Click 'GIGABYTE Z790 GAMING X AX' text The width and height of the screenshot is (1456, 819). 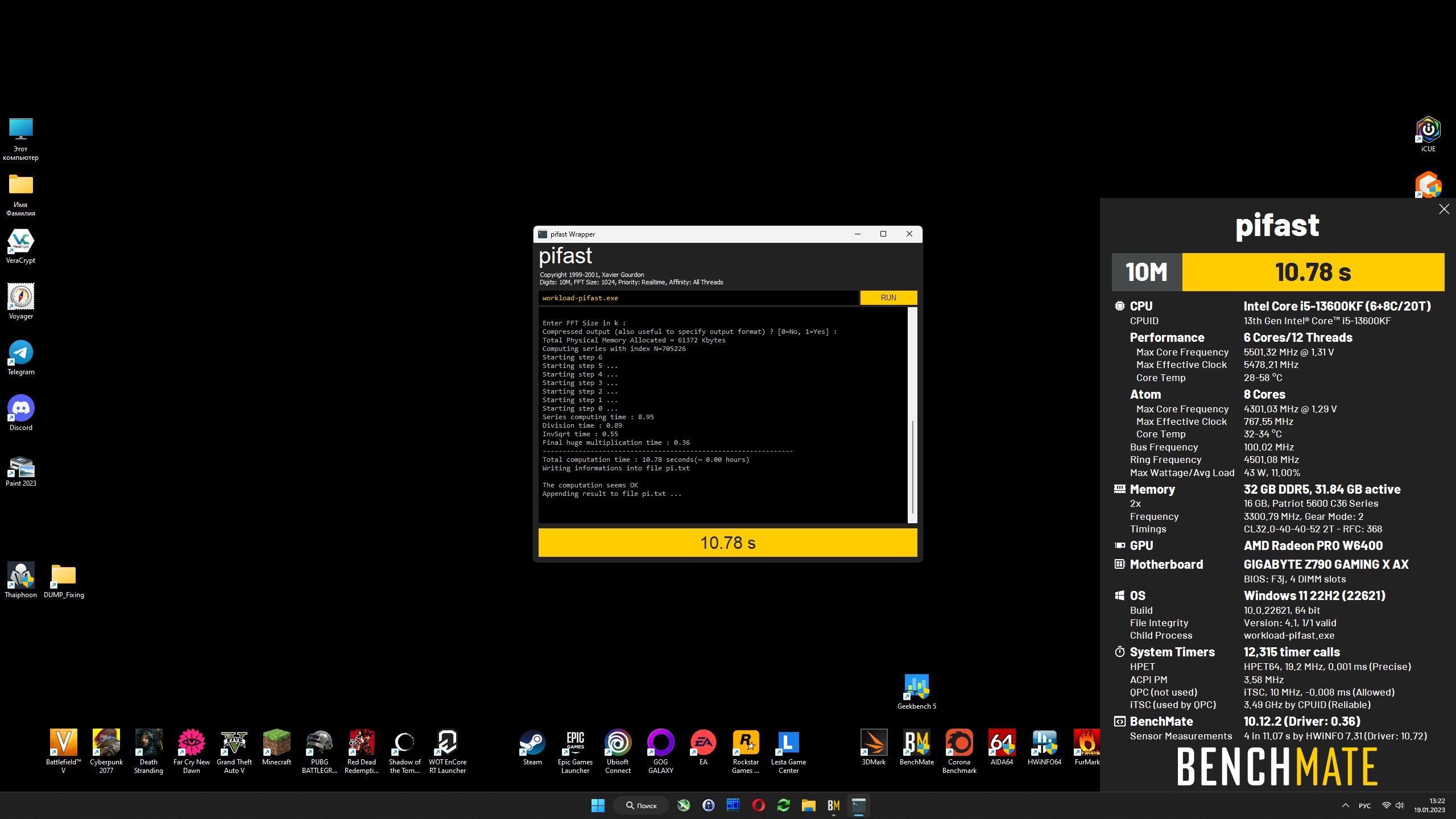click(1326, 564)
